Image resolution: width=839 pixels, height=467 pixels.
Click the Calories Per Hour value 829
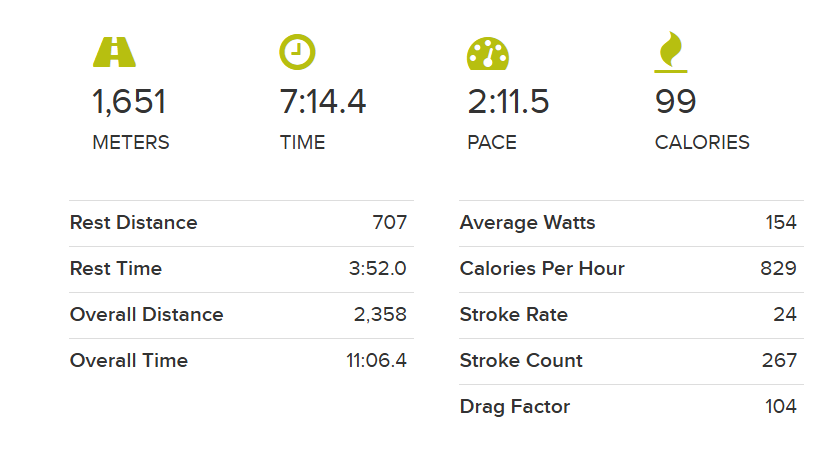point(778,268)
